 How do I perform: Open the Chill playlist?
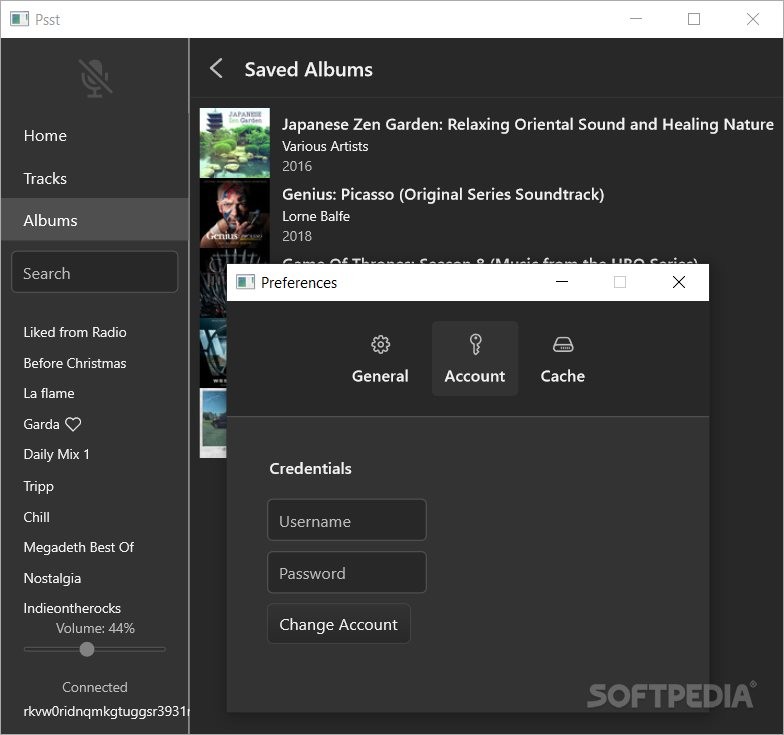tap(36, 517)
